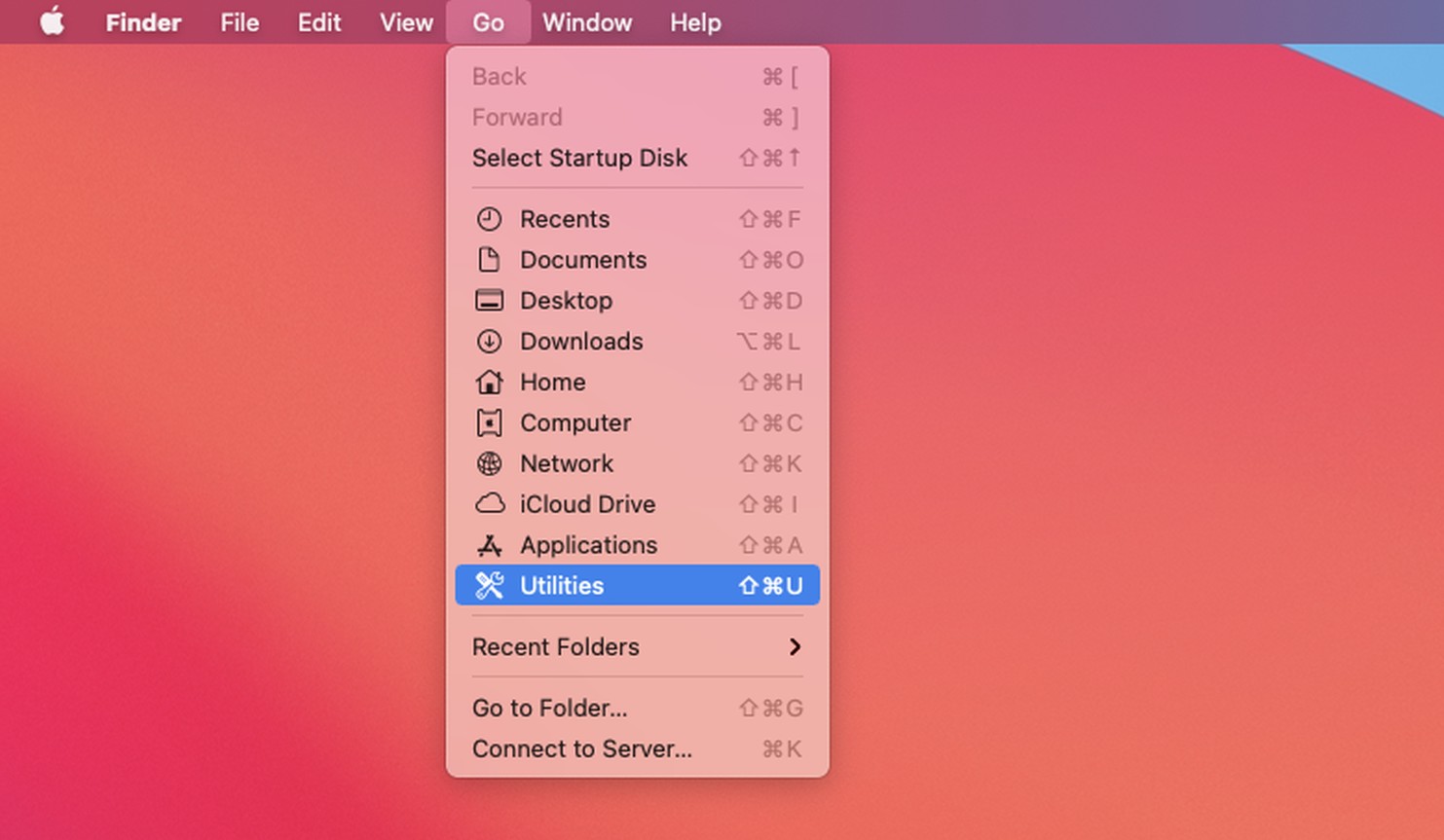This screenshot has width=1444, height=840.
Task: Click the Desktop screen icon
Action: (489, 301)
